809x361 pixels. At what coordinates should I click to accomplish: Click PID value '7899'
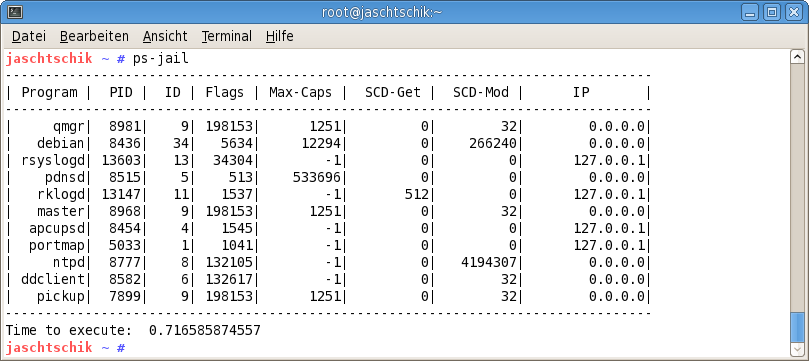click(x=125, y=297)
